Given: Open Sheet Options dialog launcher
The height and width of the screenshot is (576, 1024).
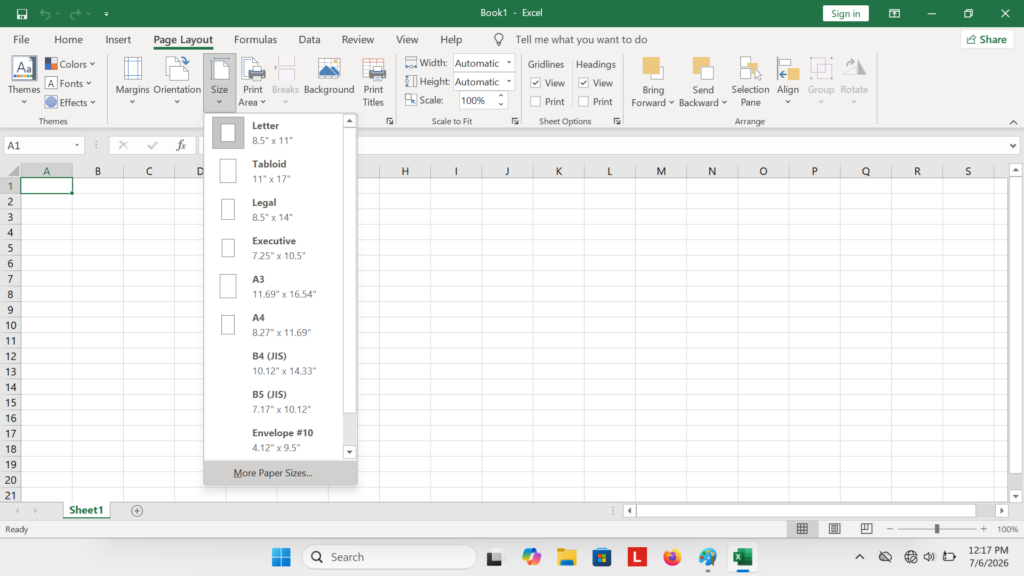Looking at the screenshot, I should coord(617,121).
